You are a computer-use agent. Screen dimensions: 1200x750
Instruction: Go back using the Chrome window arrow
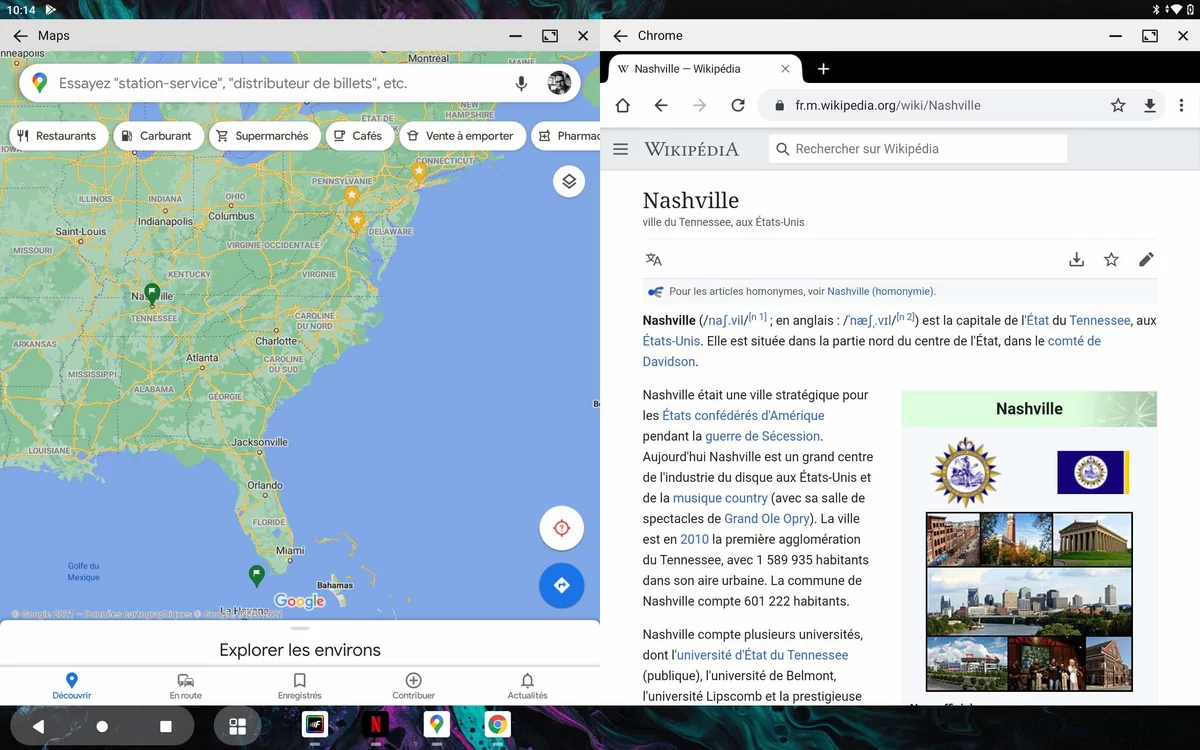click(620, 36)
